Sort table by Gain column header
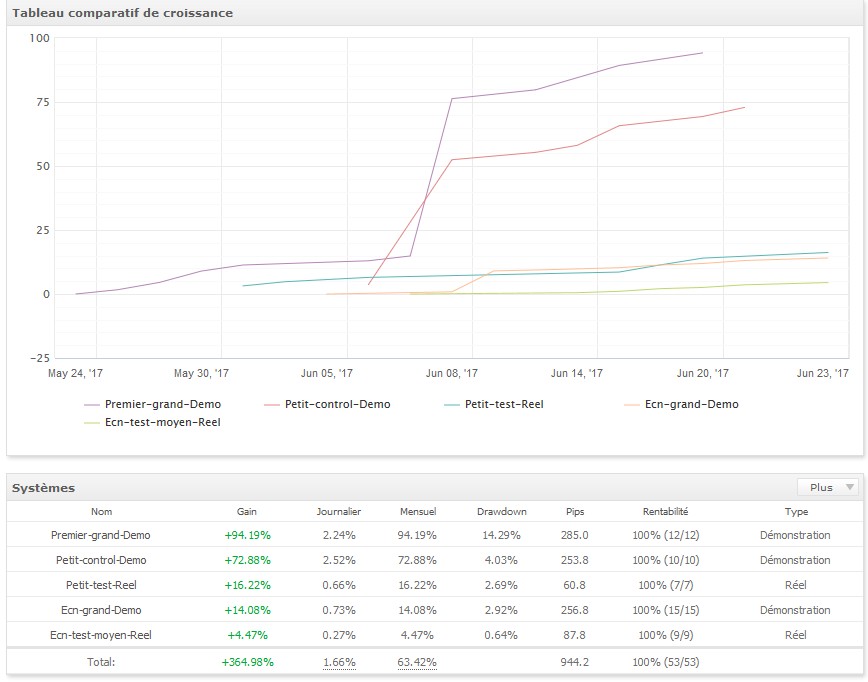This screenshot has height=682, width=868. [247, 512]
